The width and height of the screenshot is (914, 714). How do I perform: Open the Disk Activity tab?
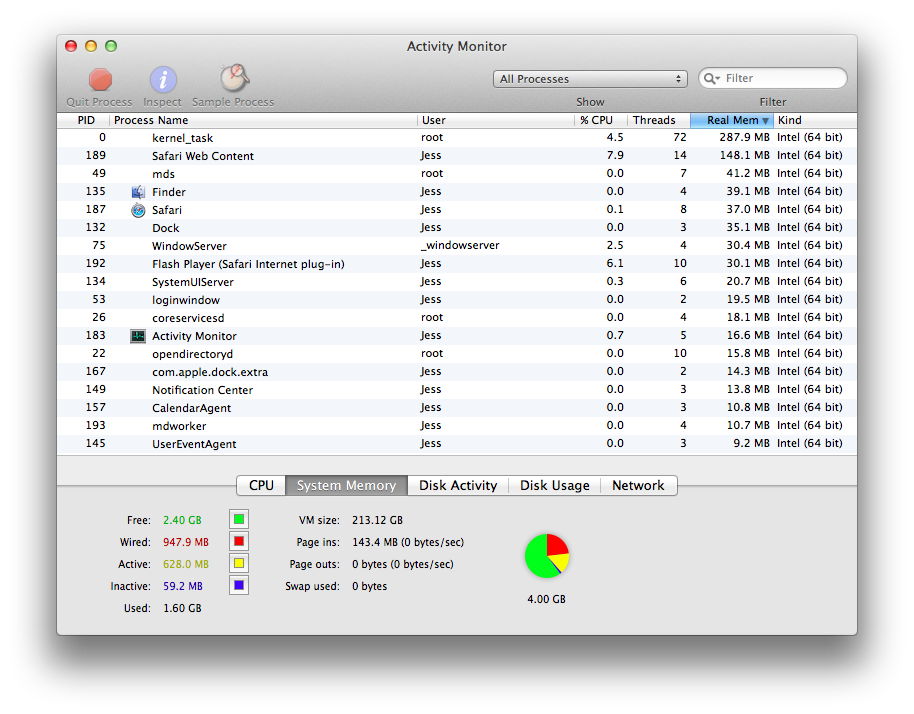(x=458, y=486)
